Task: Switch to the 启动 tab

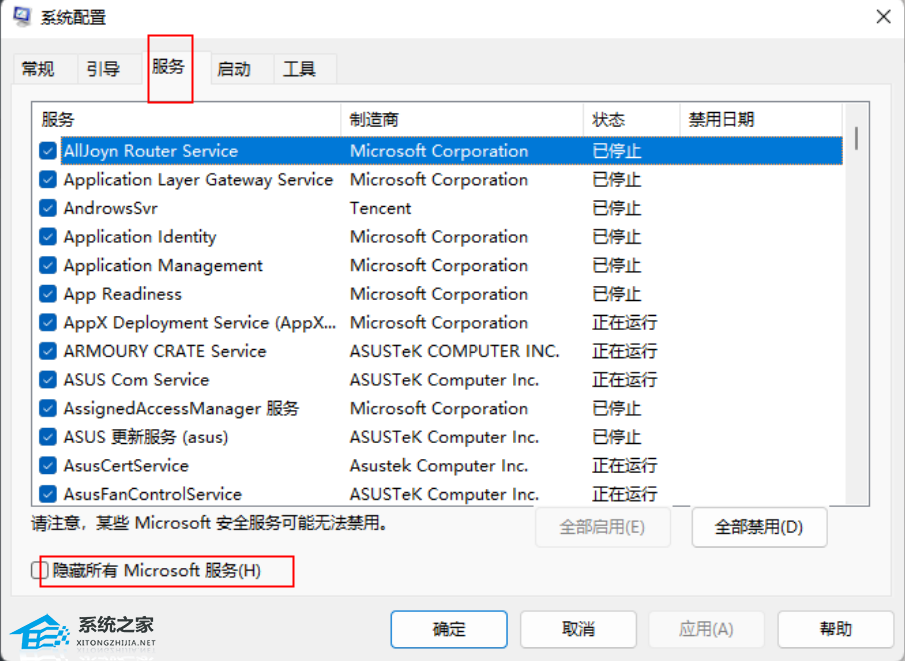Action: 234,69
